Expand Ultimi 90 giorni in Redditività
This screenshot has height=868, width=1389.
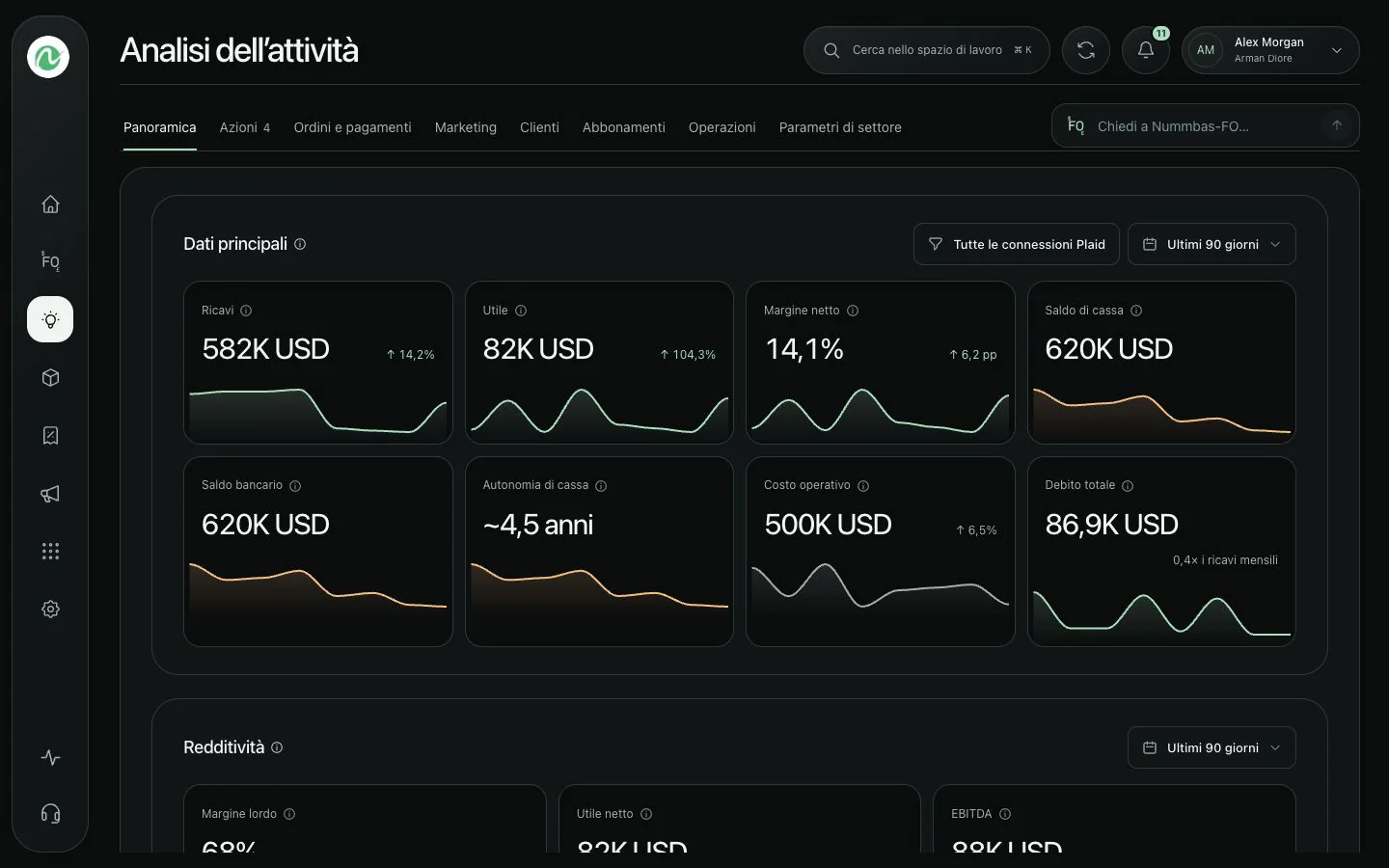1212,747
